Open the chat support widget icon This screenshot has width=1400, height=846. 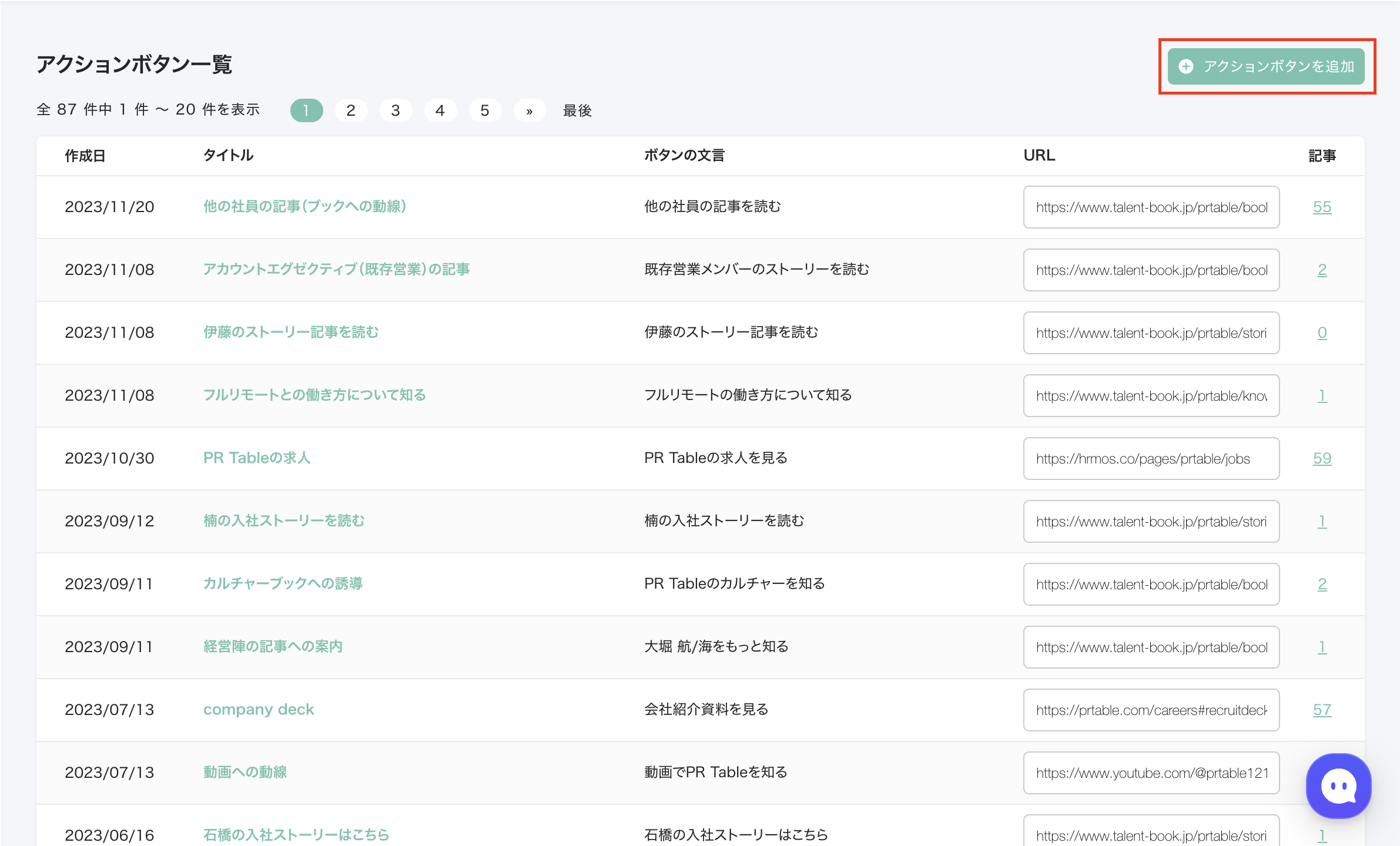tap(1338, 785)
